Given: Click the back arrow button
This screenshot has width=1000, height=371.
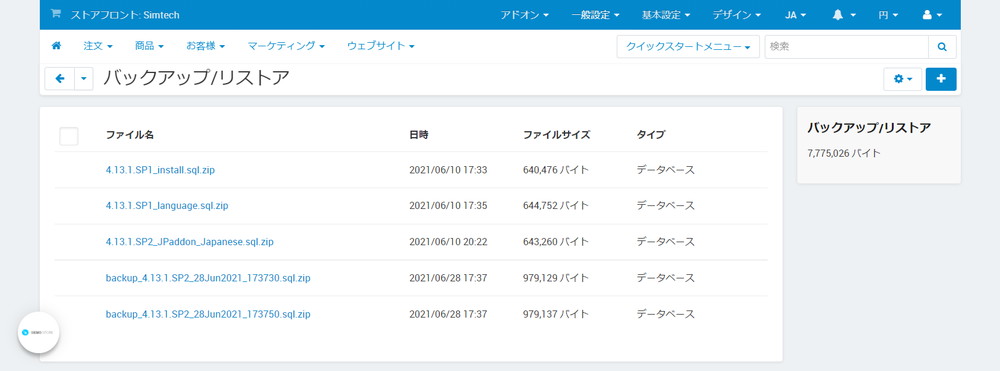Looking at the screenshot, I should [60, 78].
